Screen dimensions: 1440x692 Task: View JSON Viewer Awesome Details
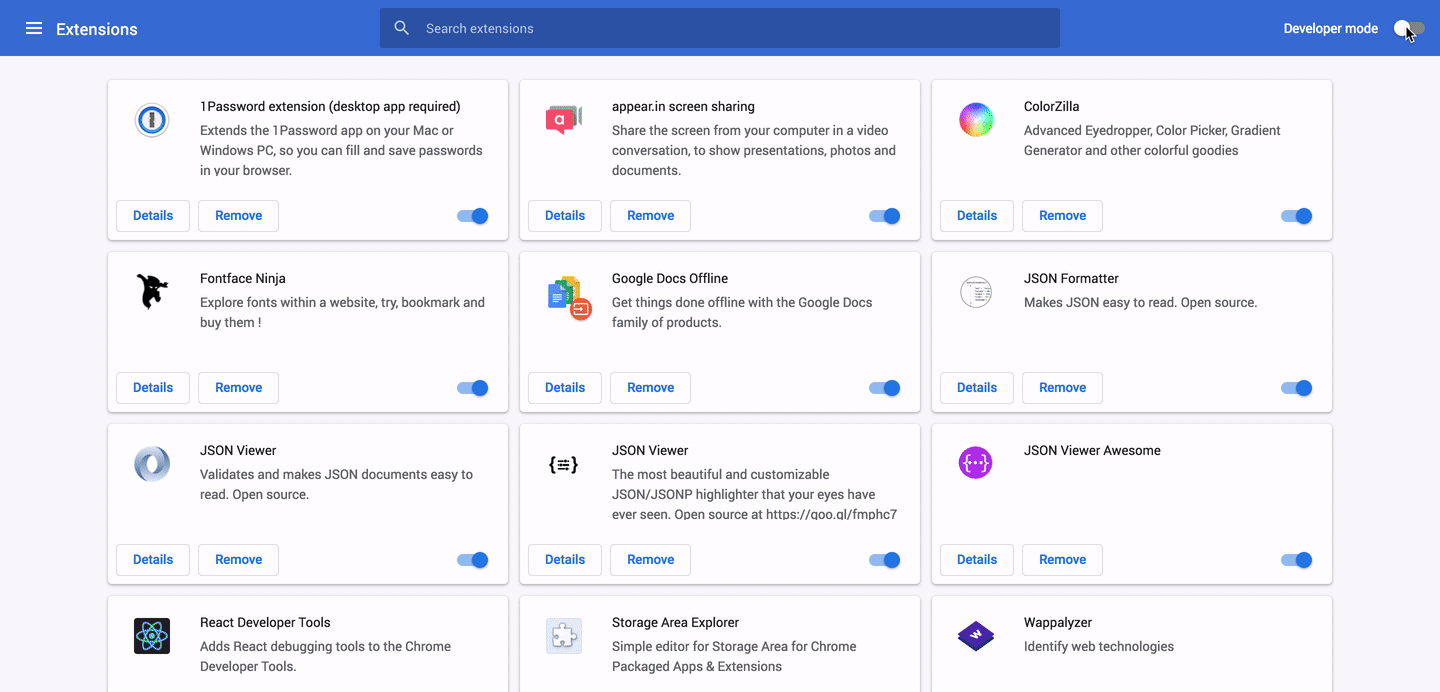pos(977,560)
